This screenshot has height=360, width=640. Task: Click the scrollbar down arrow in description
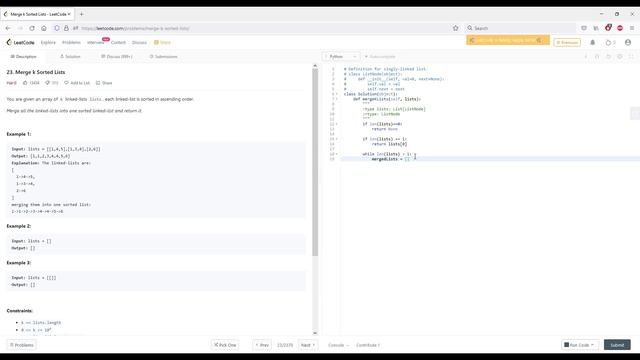click(315, 333)
